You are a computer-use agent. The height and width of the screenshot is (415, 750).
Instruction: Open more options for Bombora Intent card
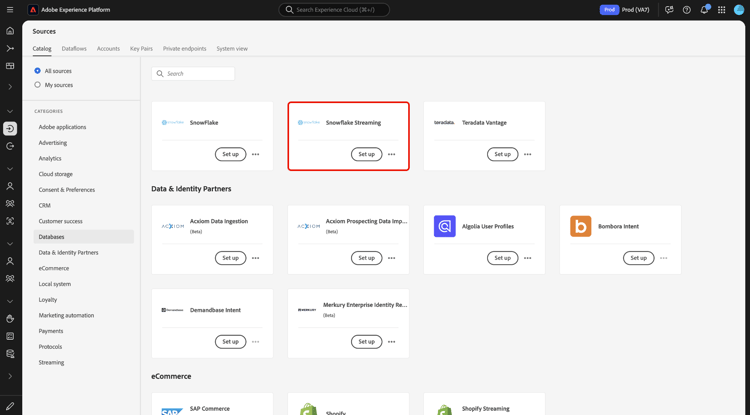663,258
